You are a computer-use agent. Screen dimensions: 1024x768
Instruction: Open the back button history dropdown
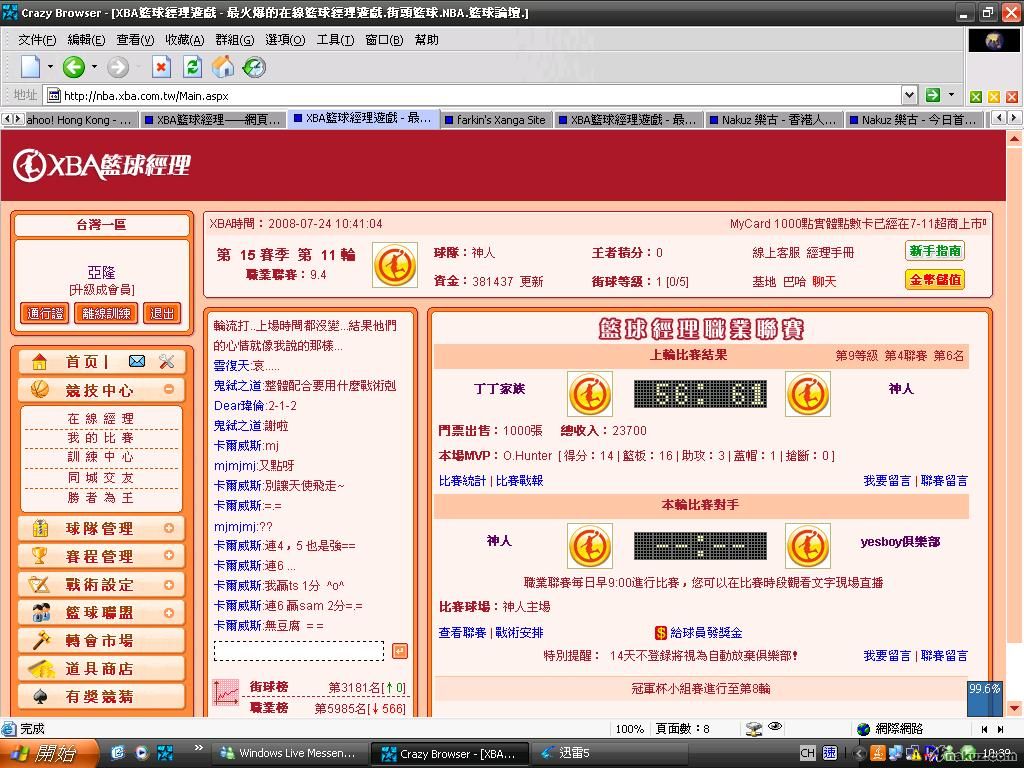pos(95,67)
